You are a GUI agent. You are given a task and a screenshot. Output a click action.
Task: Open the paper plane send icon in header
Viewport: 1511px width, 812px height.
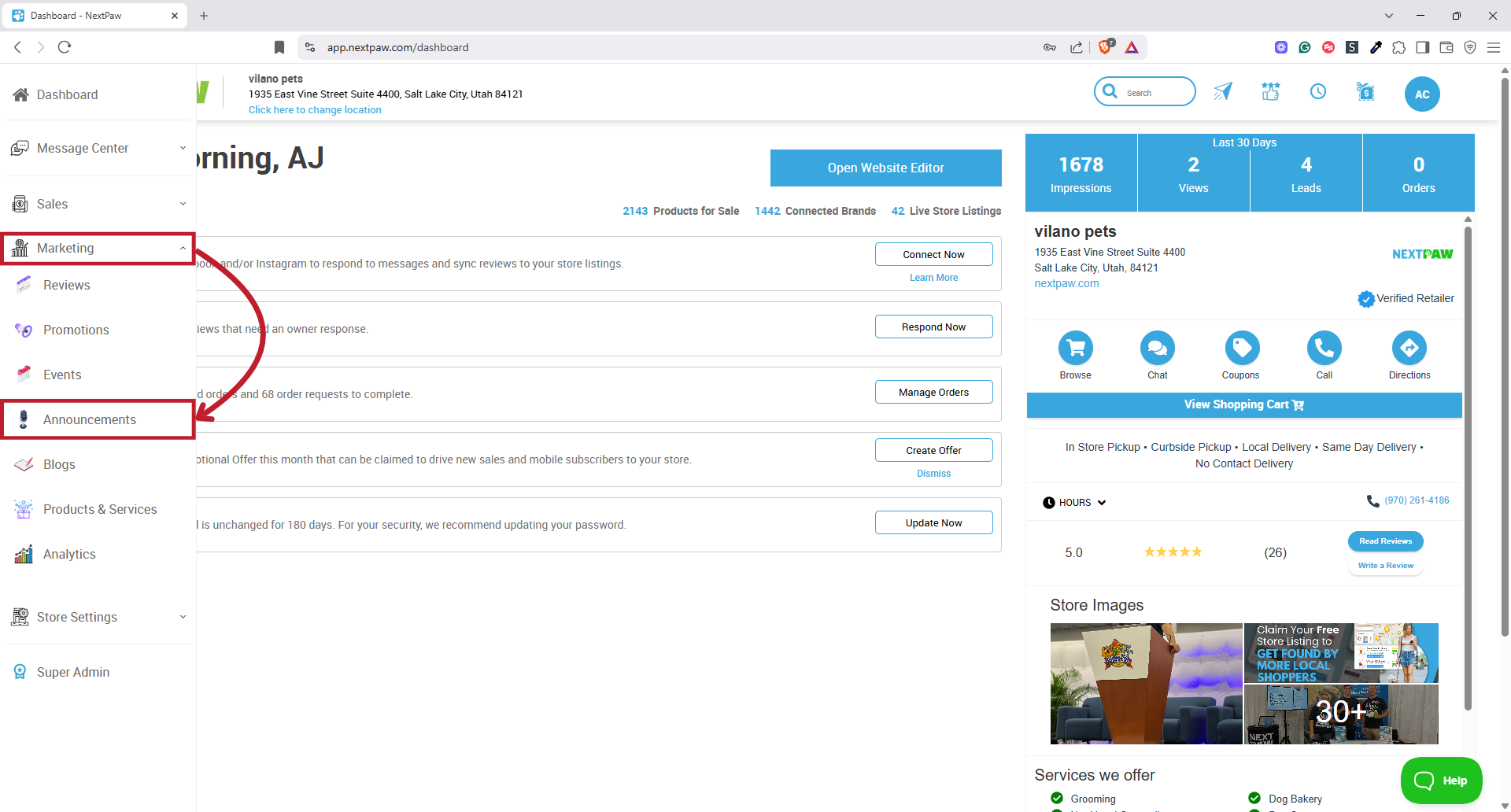(x=1222, y=92)
